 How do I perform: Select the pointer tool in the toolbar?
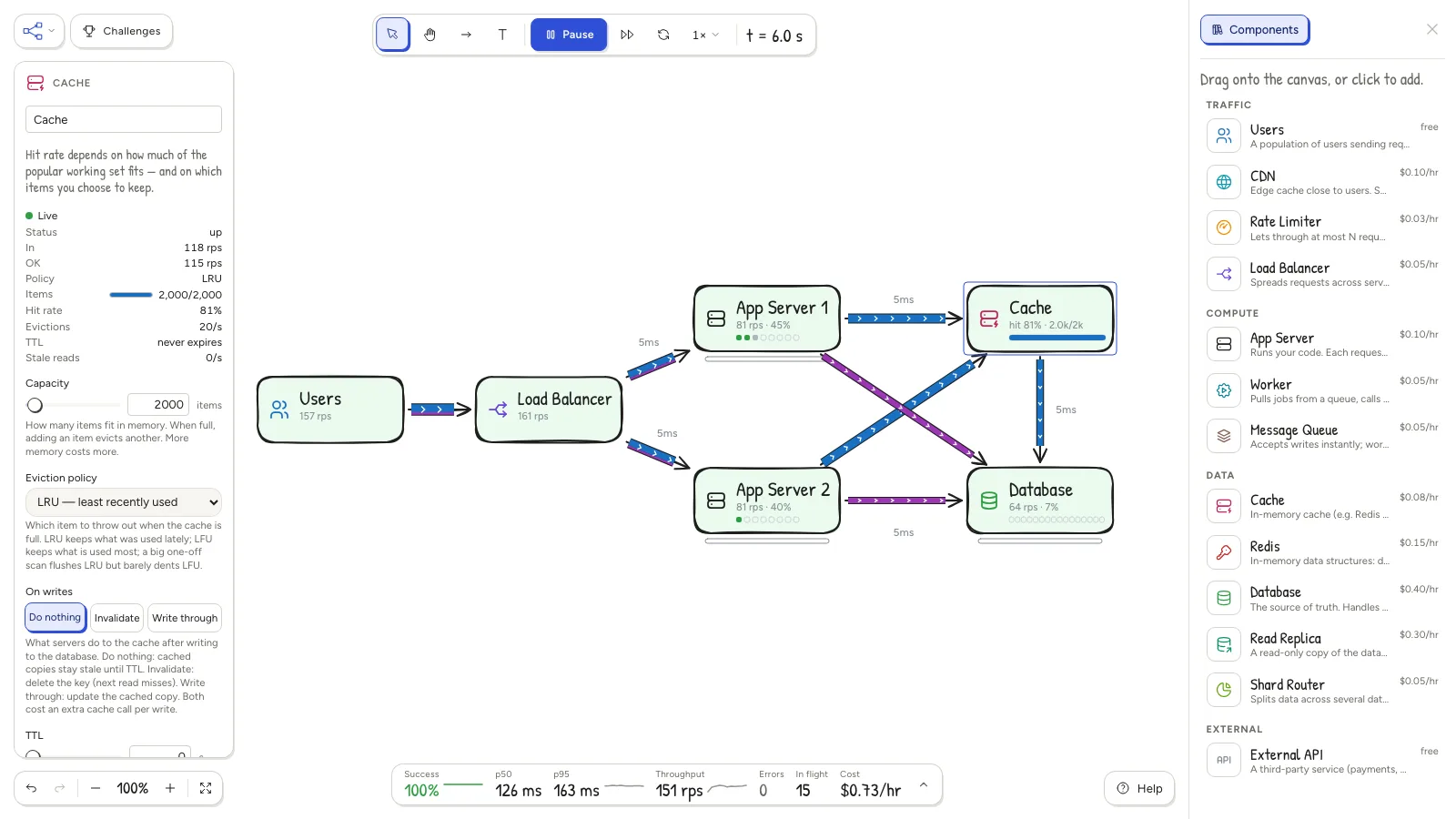click(x=392, y=35)
